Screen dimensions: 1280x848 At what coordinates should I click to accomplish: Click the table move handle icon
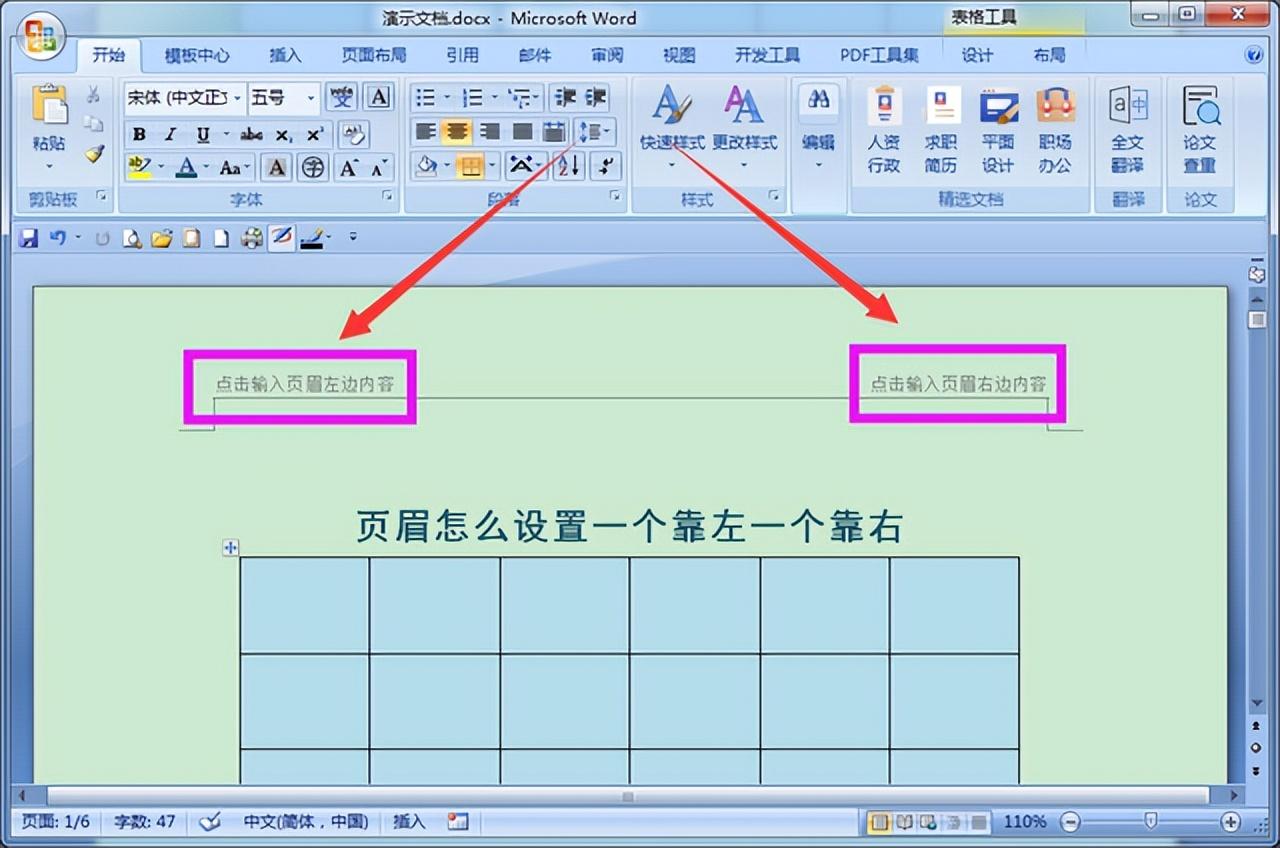pyautogui.click(x=230, y=547)
